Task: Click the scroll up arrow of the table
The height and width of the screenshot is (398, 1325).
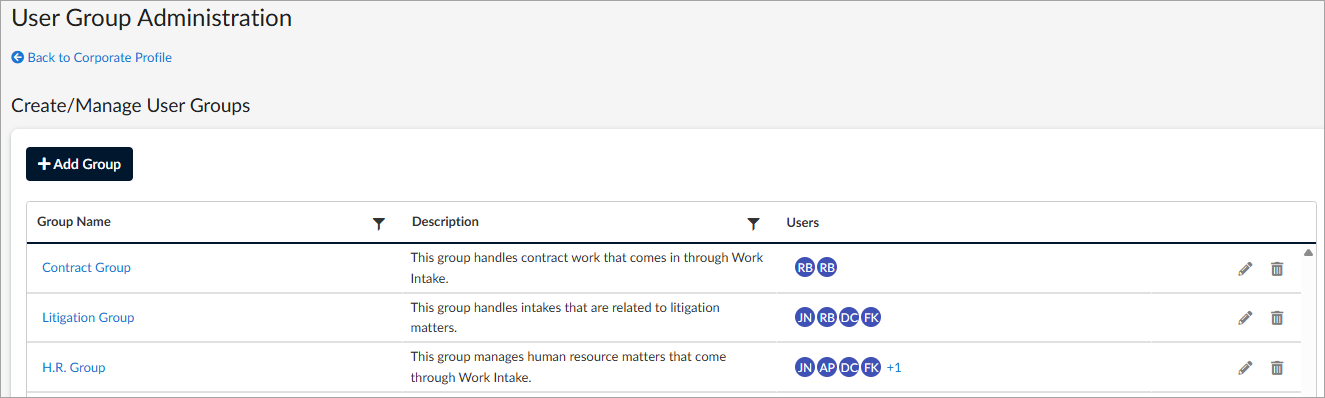Action: click(x=1309, y=252)
